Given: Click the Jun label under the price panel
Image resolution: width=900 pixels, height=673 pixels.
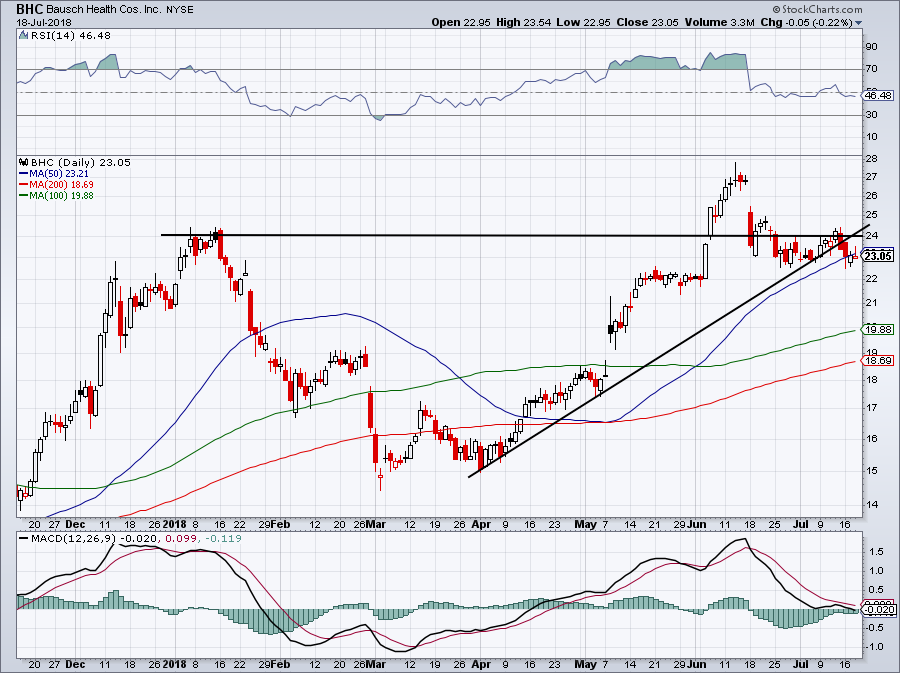Looking at the screenshot, I should pos(697,524).
